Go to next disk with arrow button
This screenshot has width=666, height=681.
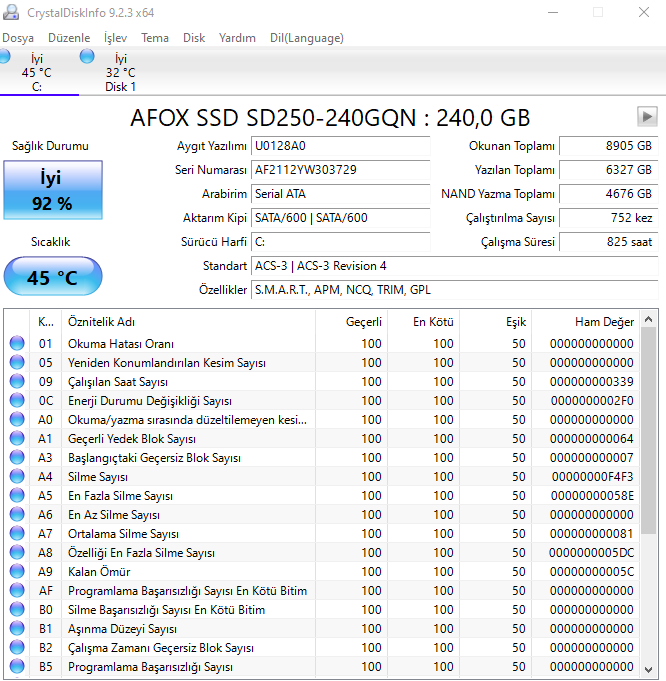tap(647, 116)
